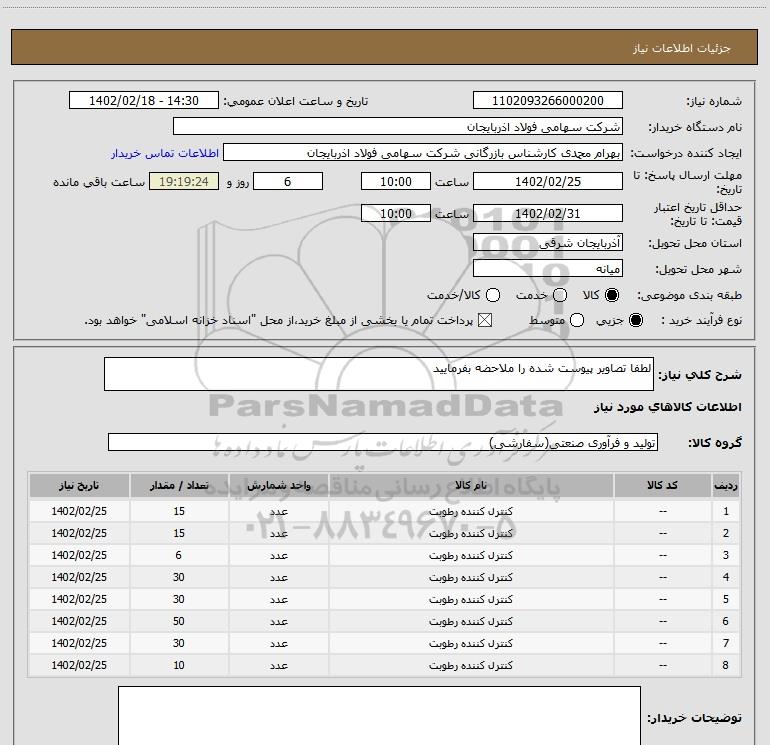Screen dimensions: 770x745
Task: Click the شماره نیاز field 1102093266000200
Action: coord(548,100)
